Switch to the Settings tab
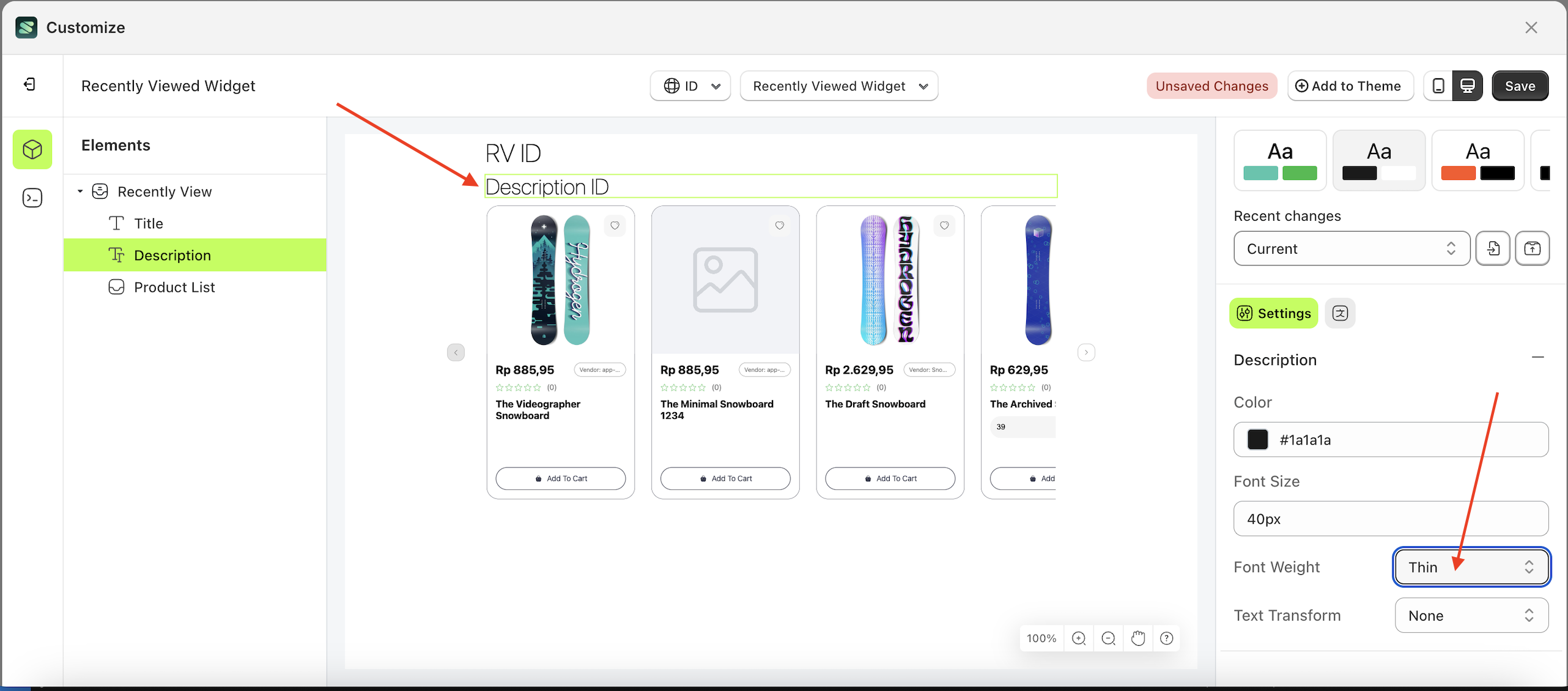Image resolution: width=1568 pixels, height=691 pixels. (1273, 313)
